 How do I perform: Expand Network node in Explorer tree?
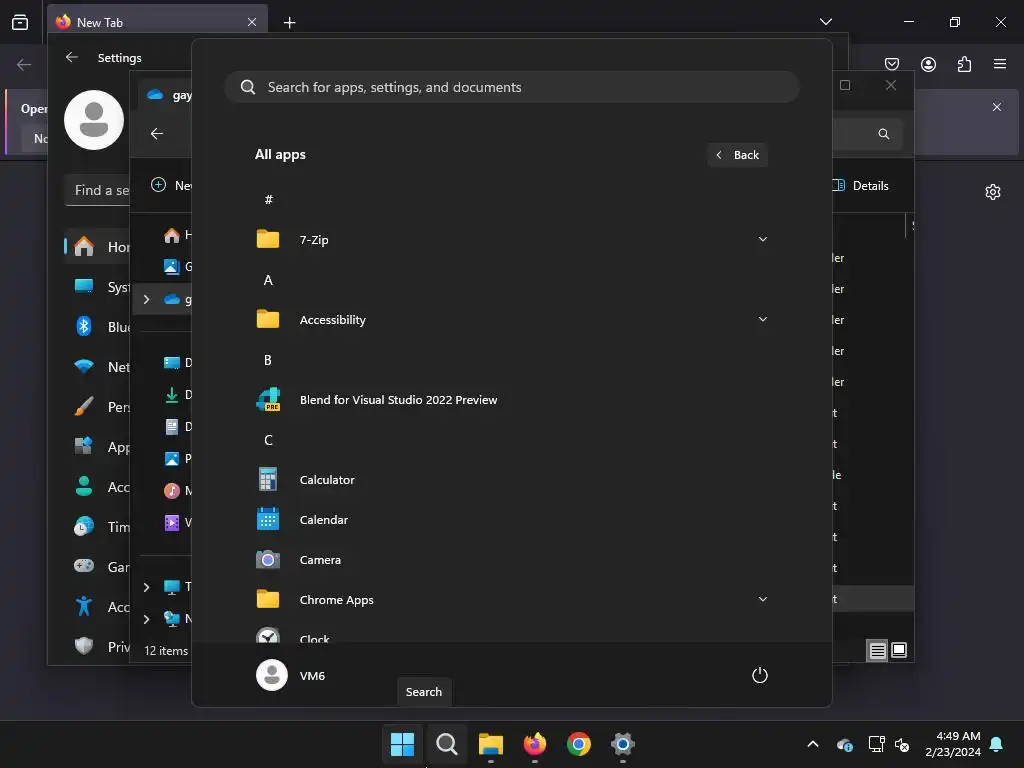[146, 618]
